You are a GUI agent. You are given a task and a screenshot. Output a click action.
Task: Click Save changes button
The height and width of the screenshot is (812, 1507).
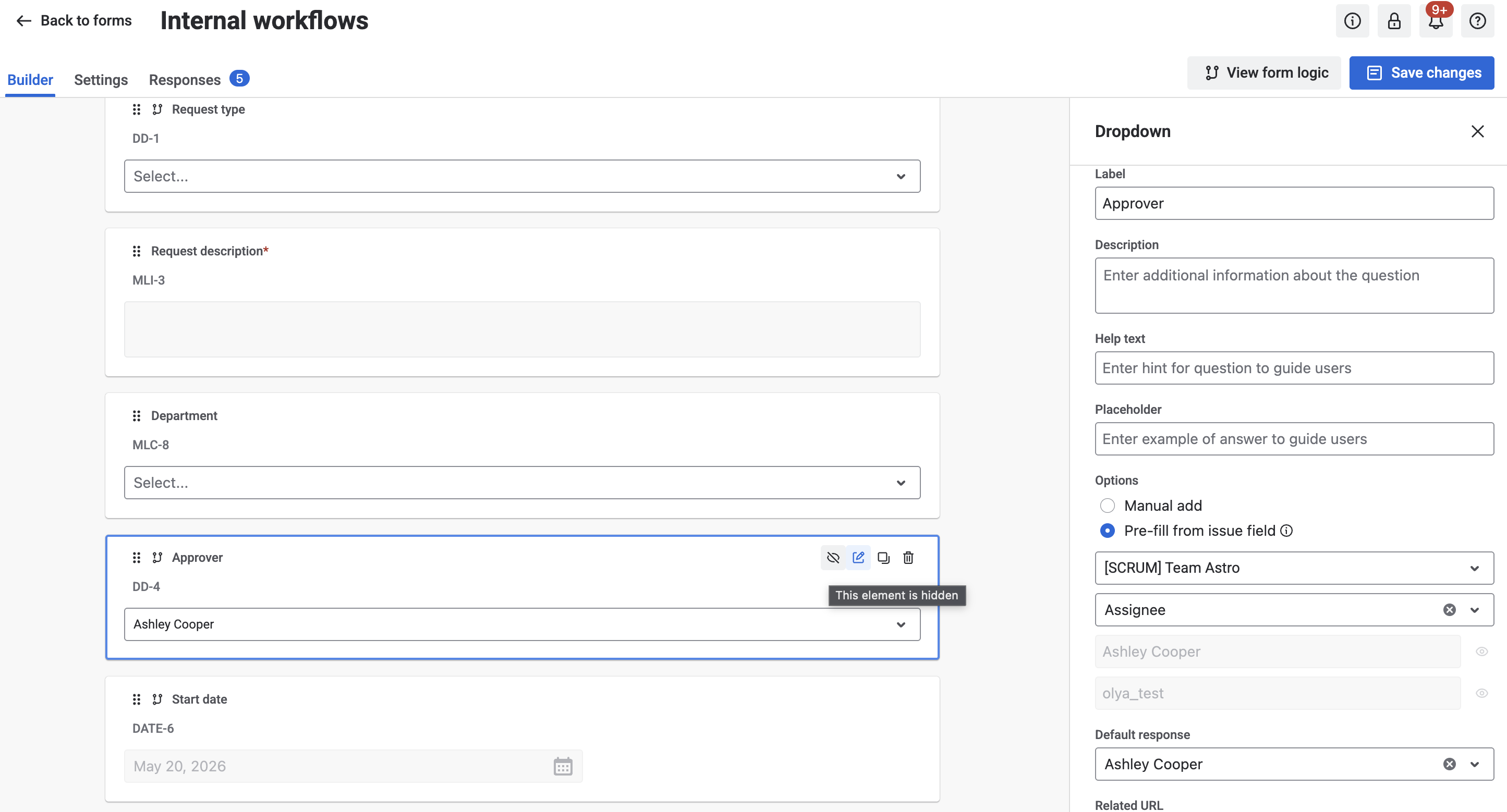pyautogui.click(x=1421, y=72)
